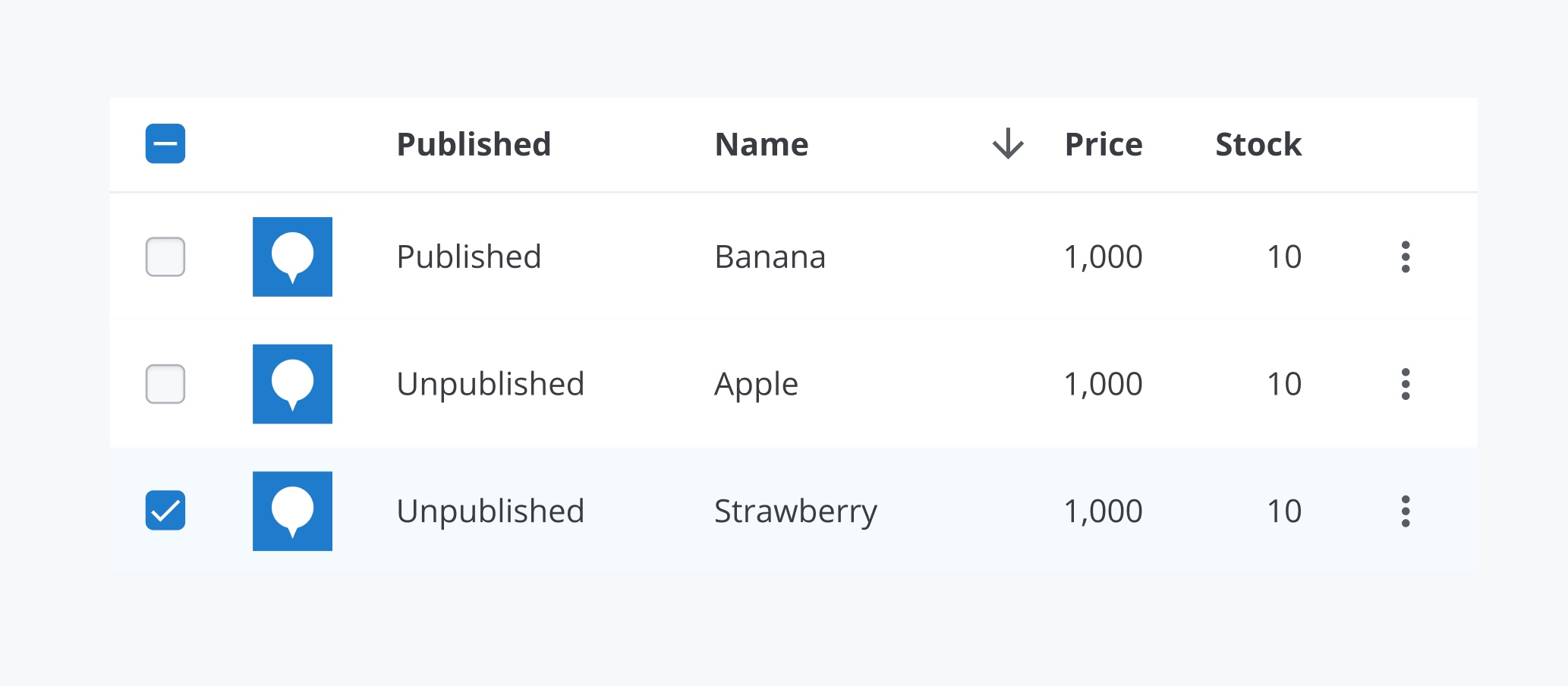The image size is (1568, 686).
Task: Click the Unpublished status in Apple row
Action: coord(490,385)
